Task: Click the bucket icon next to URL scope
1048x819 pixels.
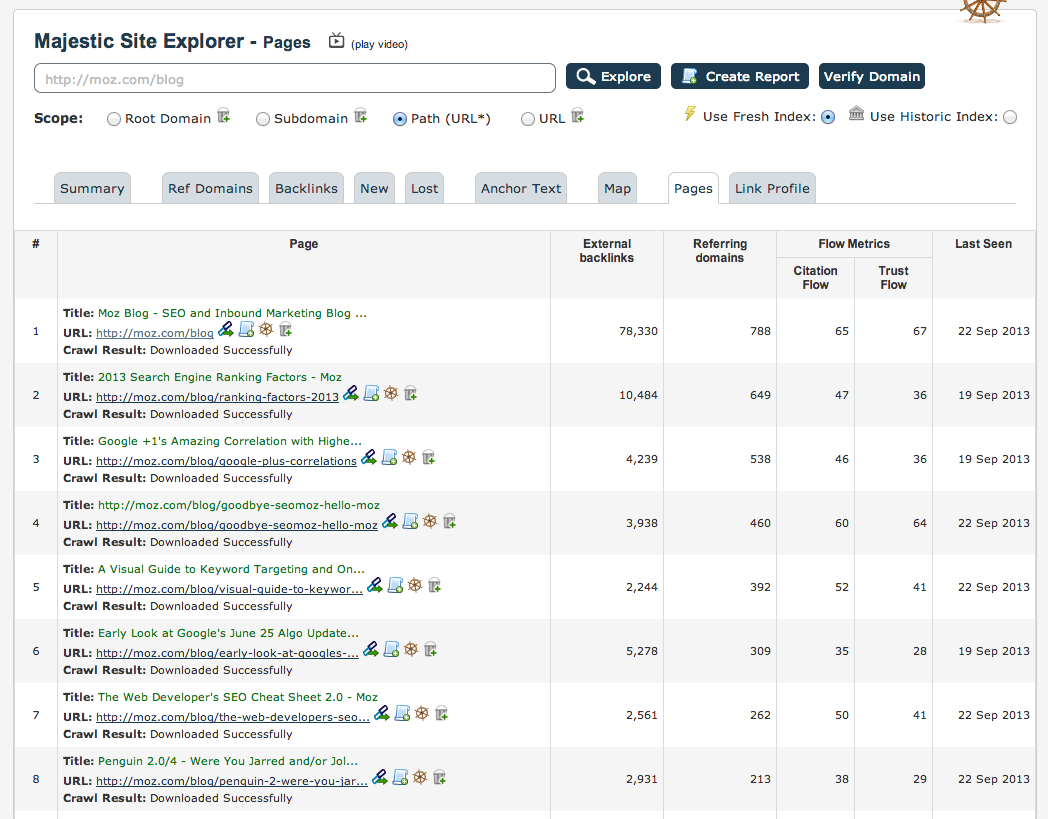Action: (x=578, y=116)
